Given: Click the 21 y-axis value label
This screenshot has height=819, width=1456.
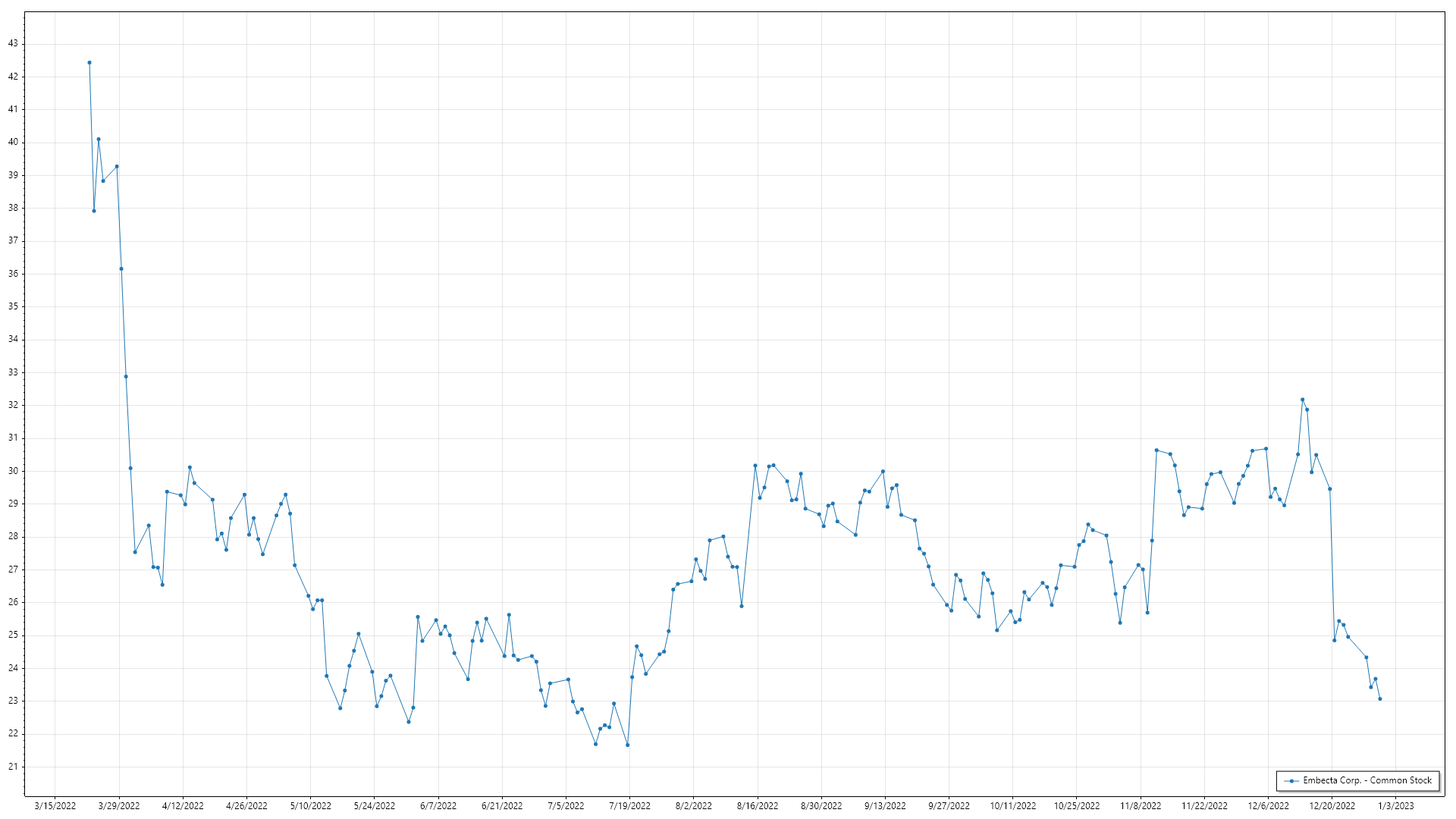Looking at the screenshot, I should pos(13,767).
